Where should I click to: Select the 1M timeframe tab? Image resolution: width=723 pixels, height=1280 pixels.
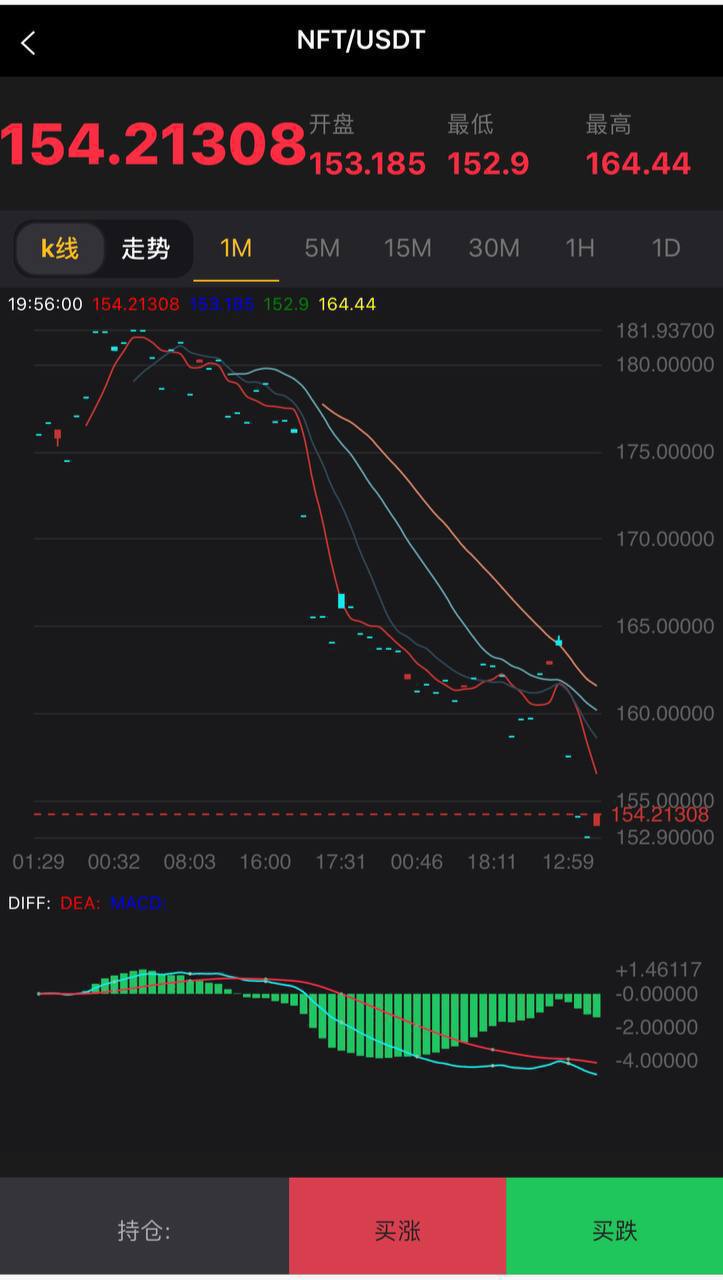point(236,248)
